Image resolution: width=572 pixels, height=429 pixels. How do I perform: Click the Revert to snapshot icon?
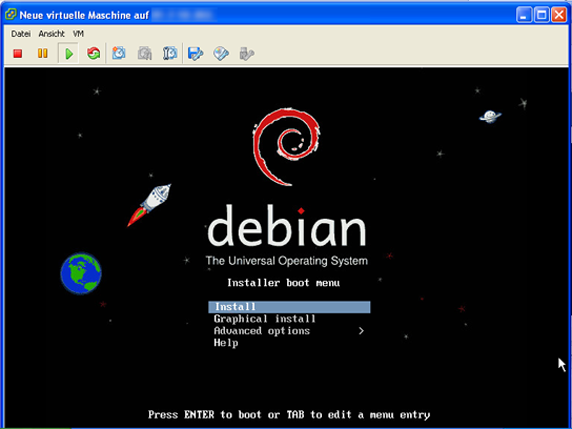[x=144, y=53]
